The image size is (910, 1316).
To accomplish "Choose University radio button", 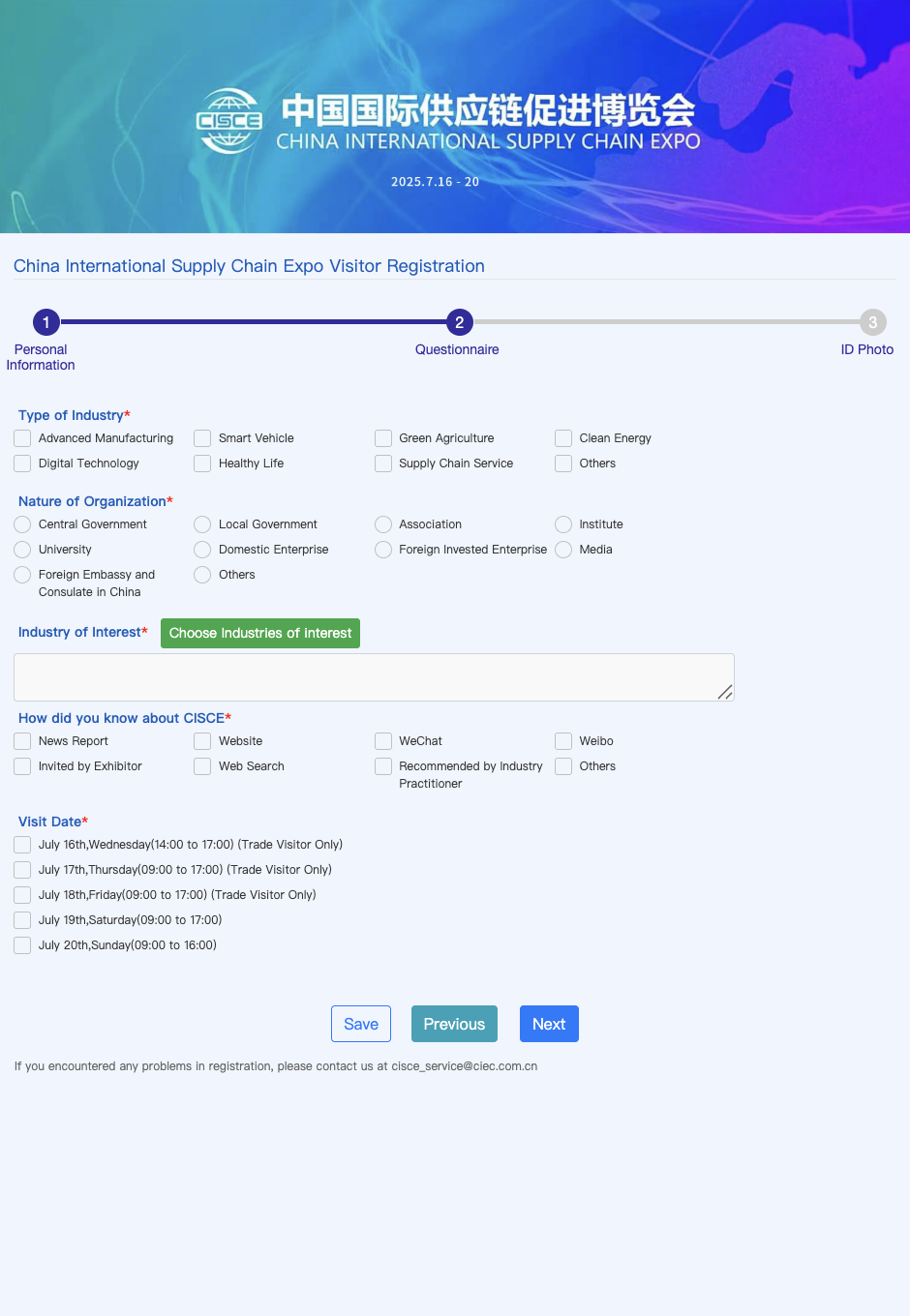I will (x=22, y=550).
